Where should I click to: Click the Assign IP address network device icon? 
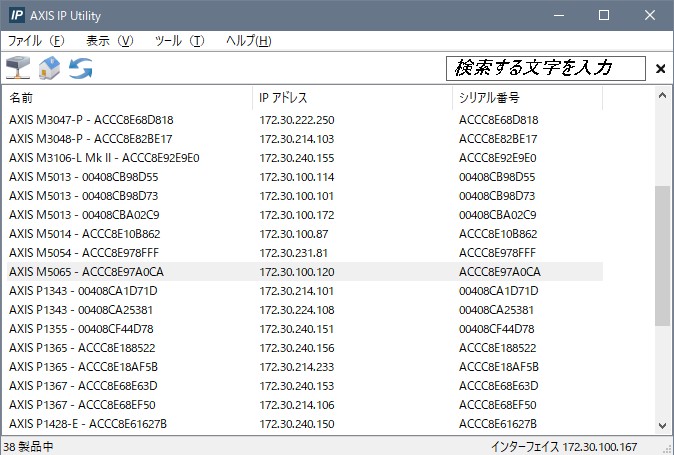[x=18, y=68]
